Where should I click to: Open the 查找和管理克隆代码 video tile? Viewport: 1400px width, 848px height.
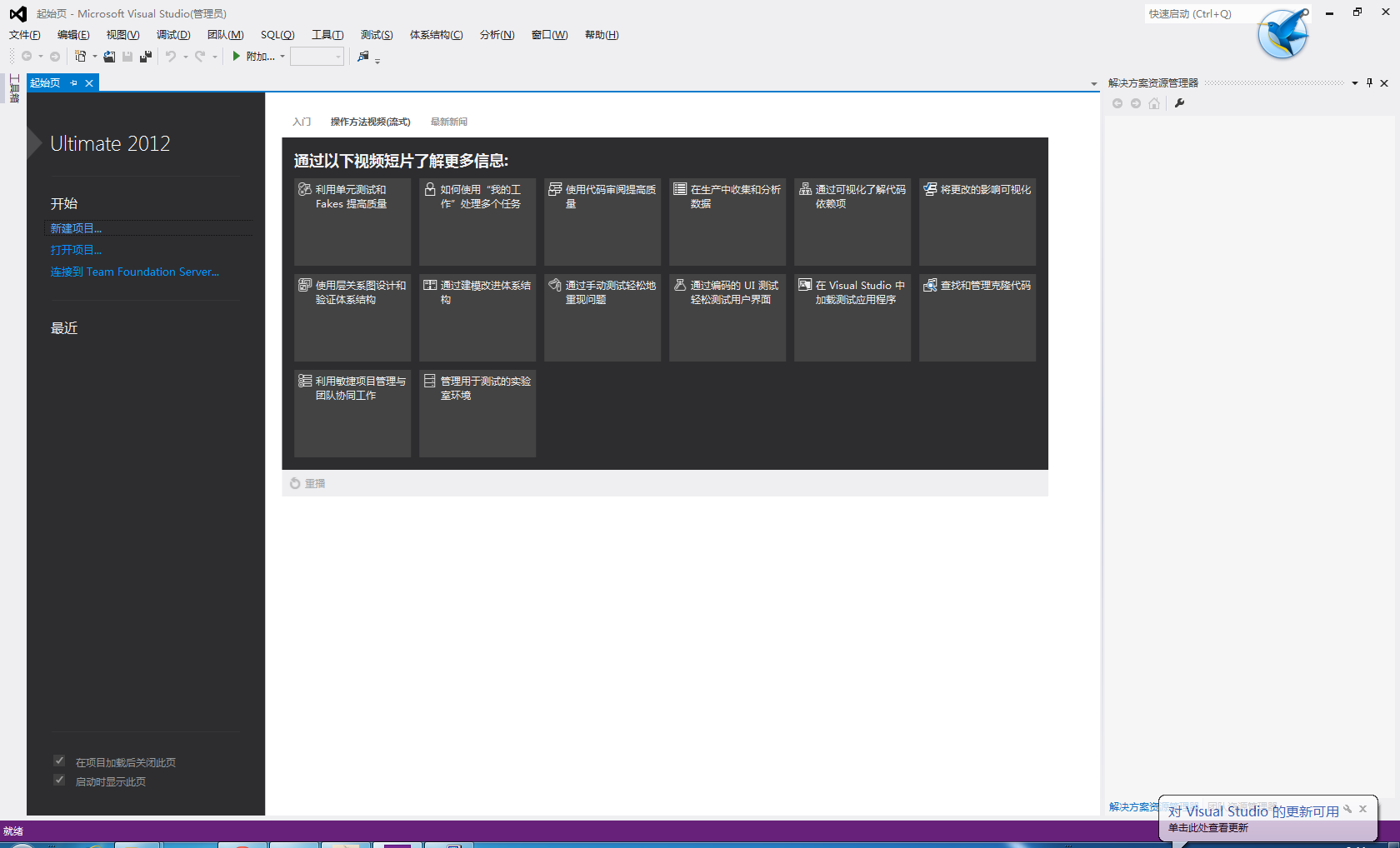click(x=977, y=317)
